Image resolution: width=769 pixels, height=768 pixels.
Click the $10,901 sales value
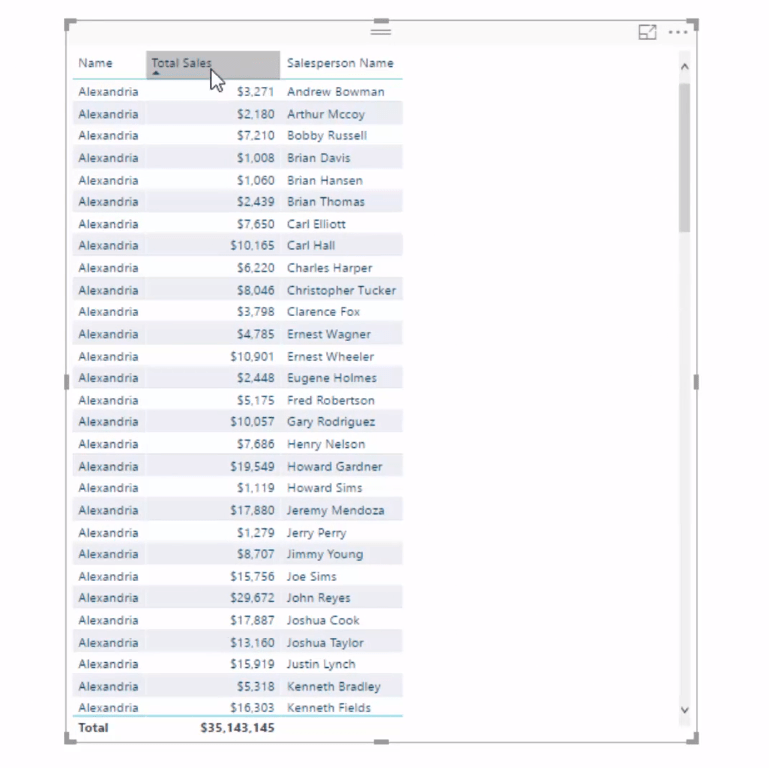(x=252, y=357)
